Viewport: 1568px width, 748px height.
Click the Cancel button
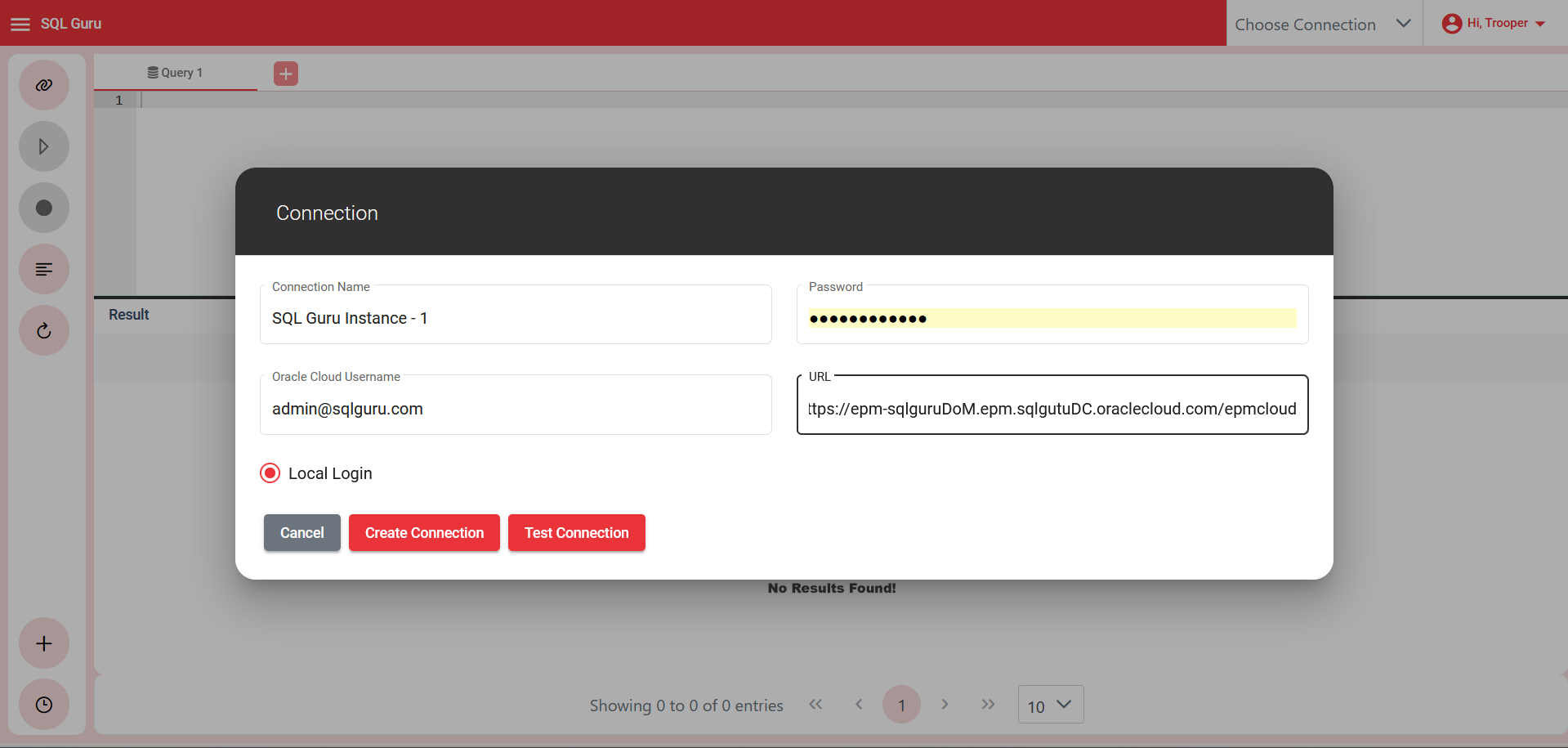tap(302, 533)
